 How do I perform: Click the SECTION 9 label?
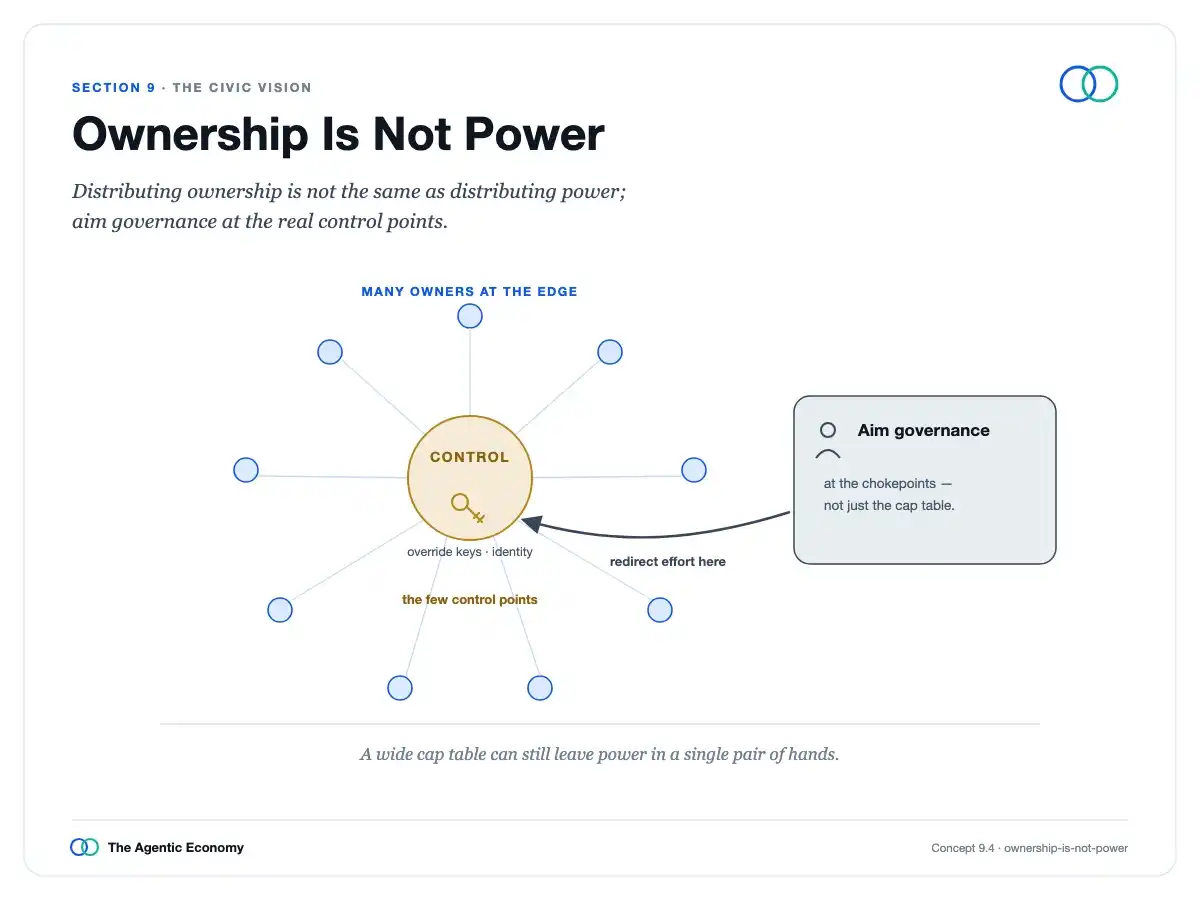(x=113, y=88)
